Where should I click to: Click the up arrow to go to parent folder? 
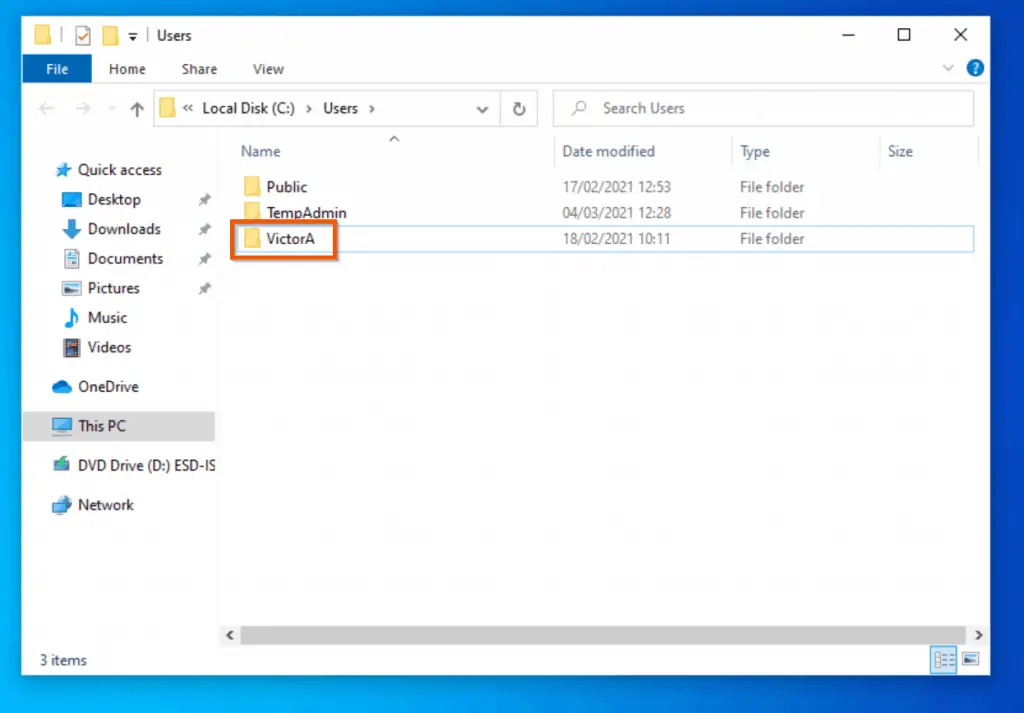137,108
